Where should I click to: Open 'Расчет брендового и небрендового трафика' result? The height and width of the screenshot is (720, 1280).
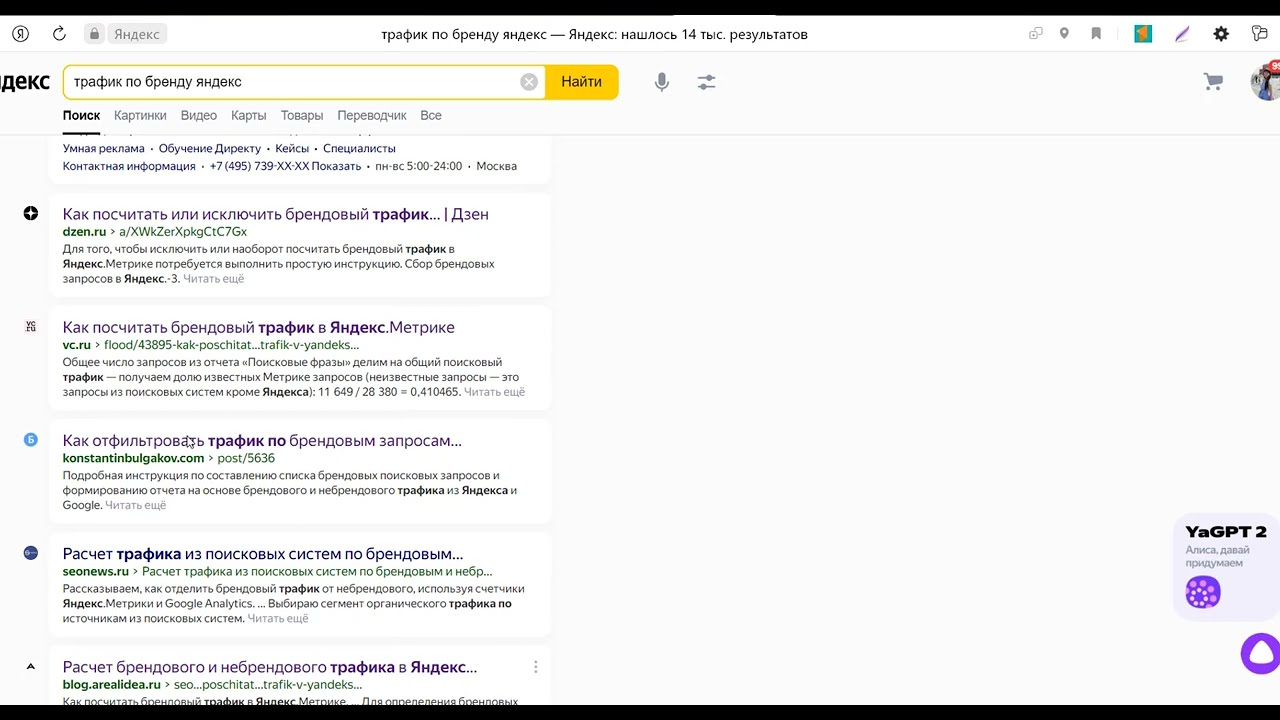(270, 667)
